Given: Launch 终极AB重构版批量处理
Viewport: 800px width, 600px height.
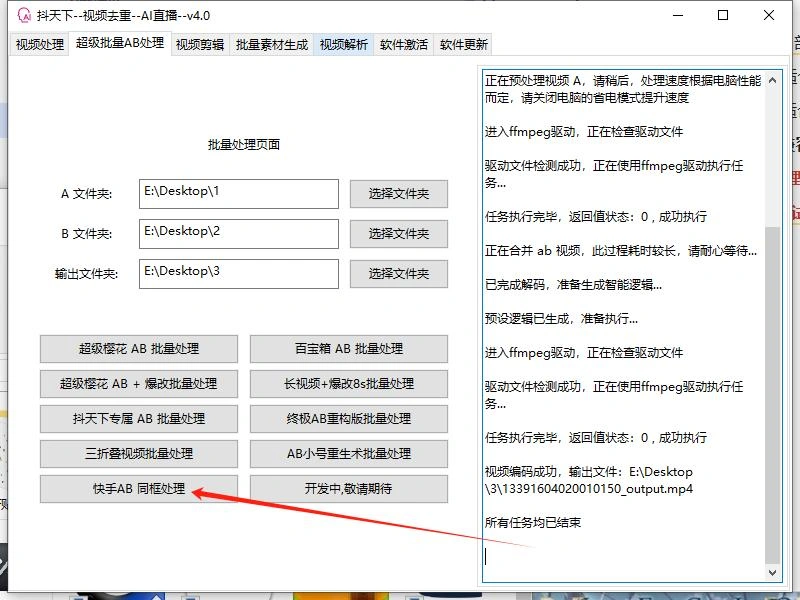Looking at the screenshot, I should (348, 419).
